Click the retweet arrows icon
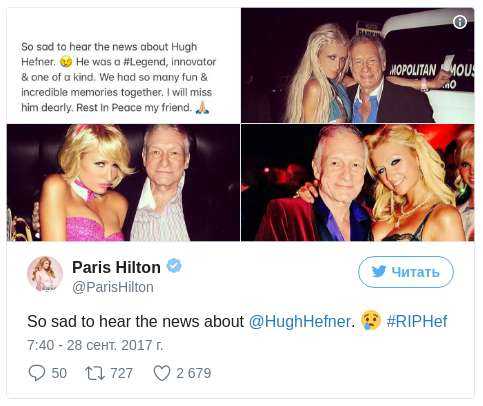The height and width of the screenshot is (406, 483). [95, 373]
